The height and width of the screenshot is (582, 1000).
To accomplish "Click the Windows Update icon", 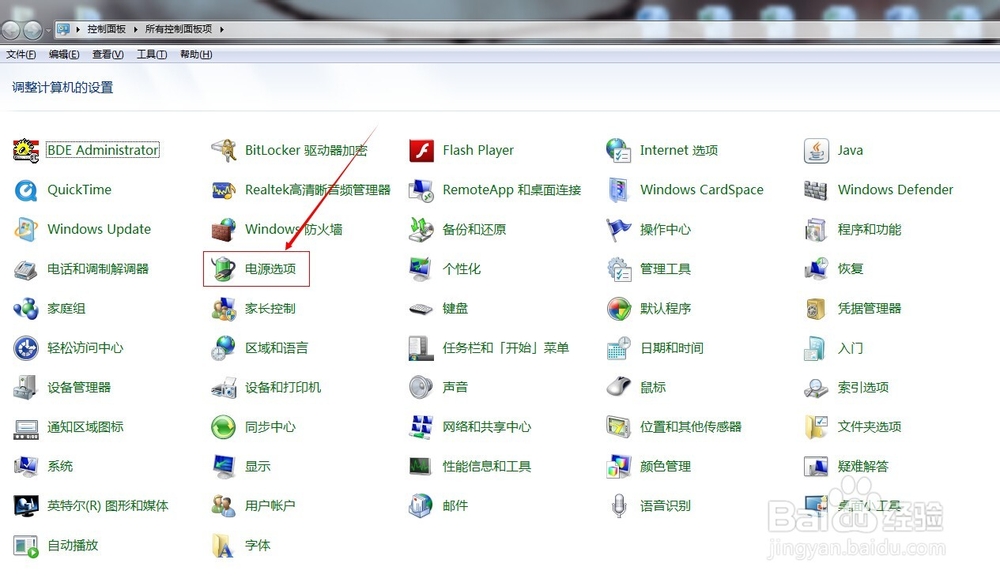I will (26, 229).
